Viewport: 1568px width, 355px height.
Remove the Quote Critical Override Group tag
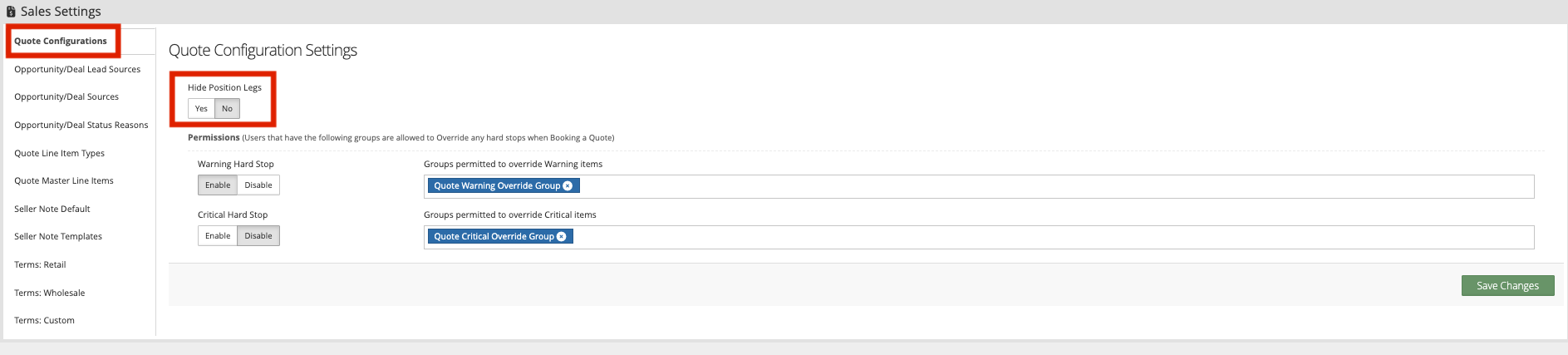tap(562, 237)
